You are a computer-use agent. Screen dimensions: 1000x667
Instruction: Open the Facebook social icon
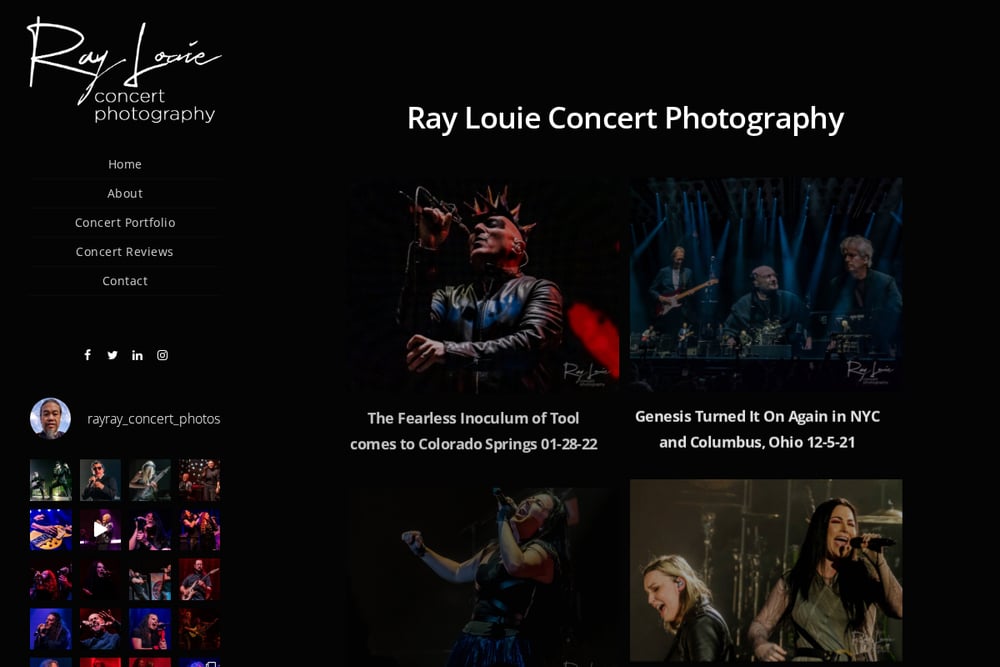click(87, 355)
